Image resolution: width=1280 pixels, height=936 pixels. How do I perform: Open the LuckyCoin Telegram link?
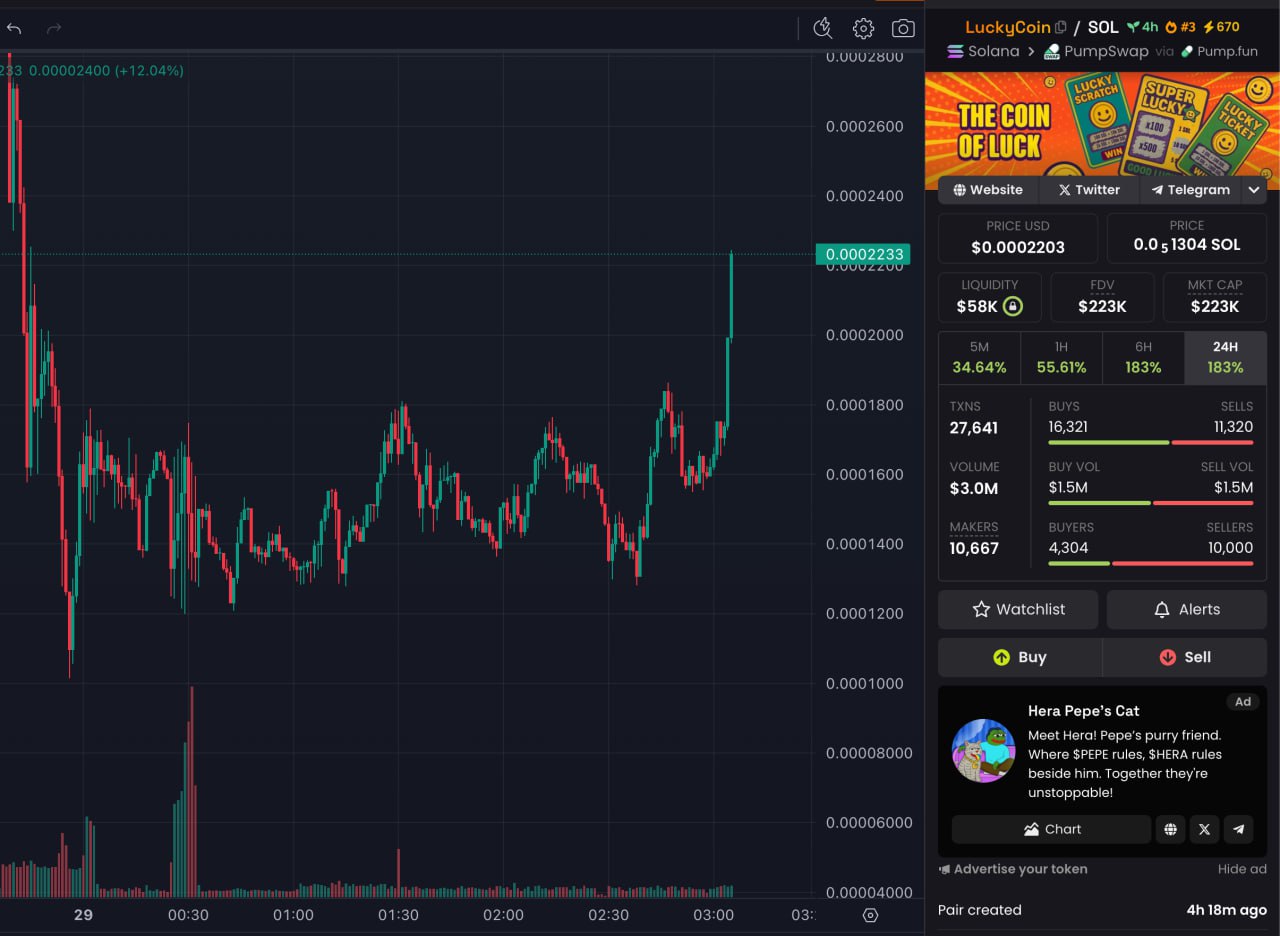[x=1190, y=189]
